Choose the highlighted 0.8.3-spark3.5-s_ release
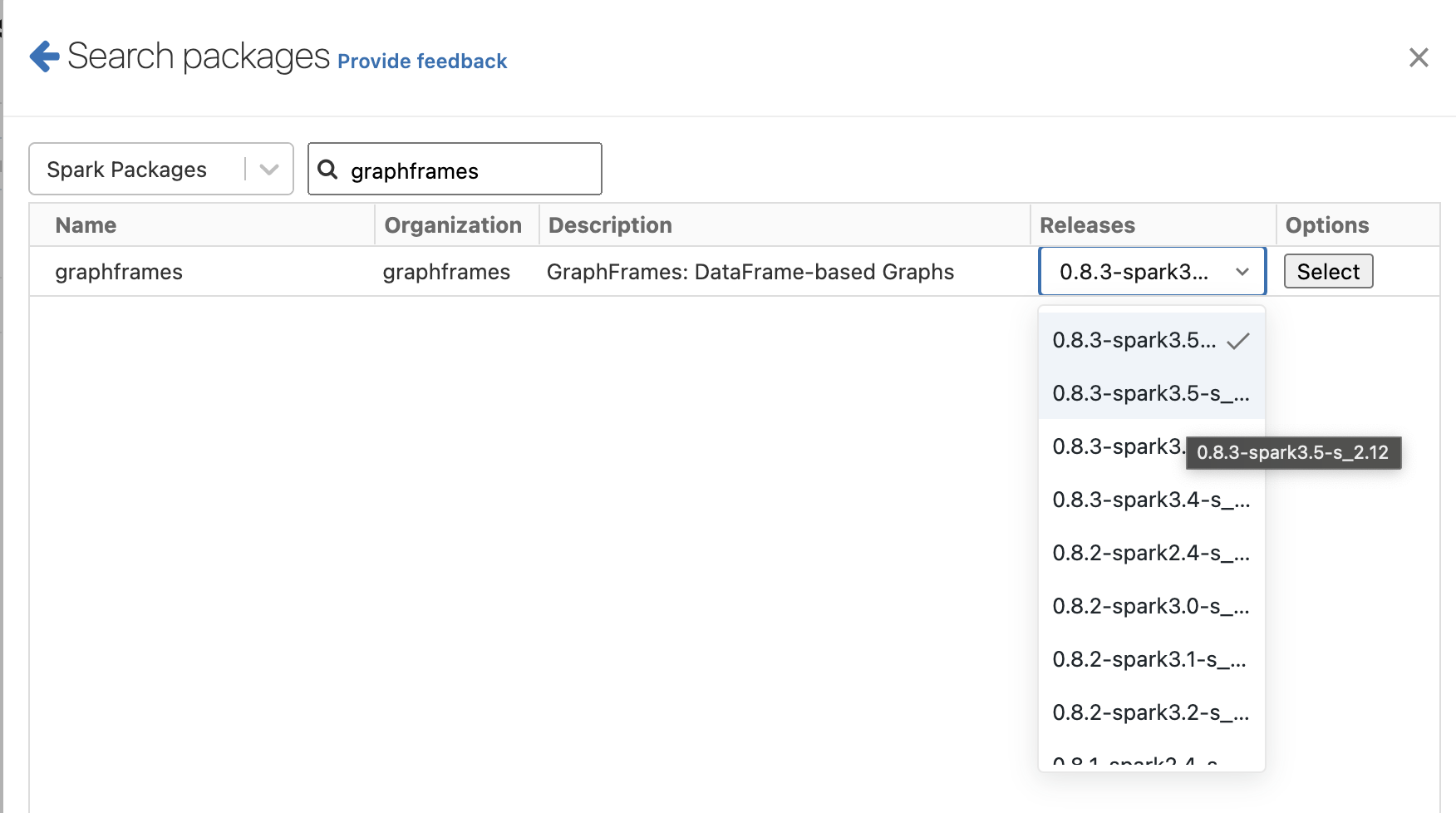The image size is (1456, 813). [1150, 393]
